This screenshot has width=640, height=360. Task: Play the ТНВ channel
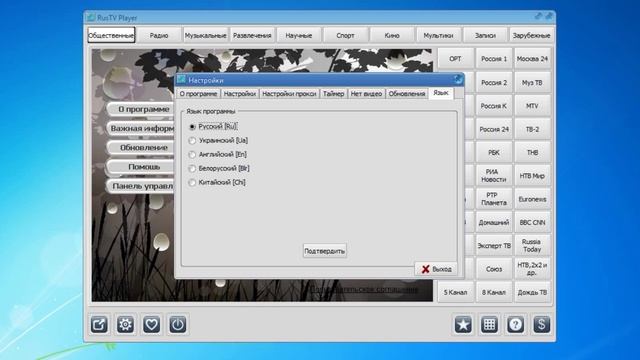tap(532, 152)
